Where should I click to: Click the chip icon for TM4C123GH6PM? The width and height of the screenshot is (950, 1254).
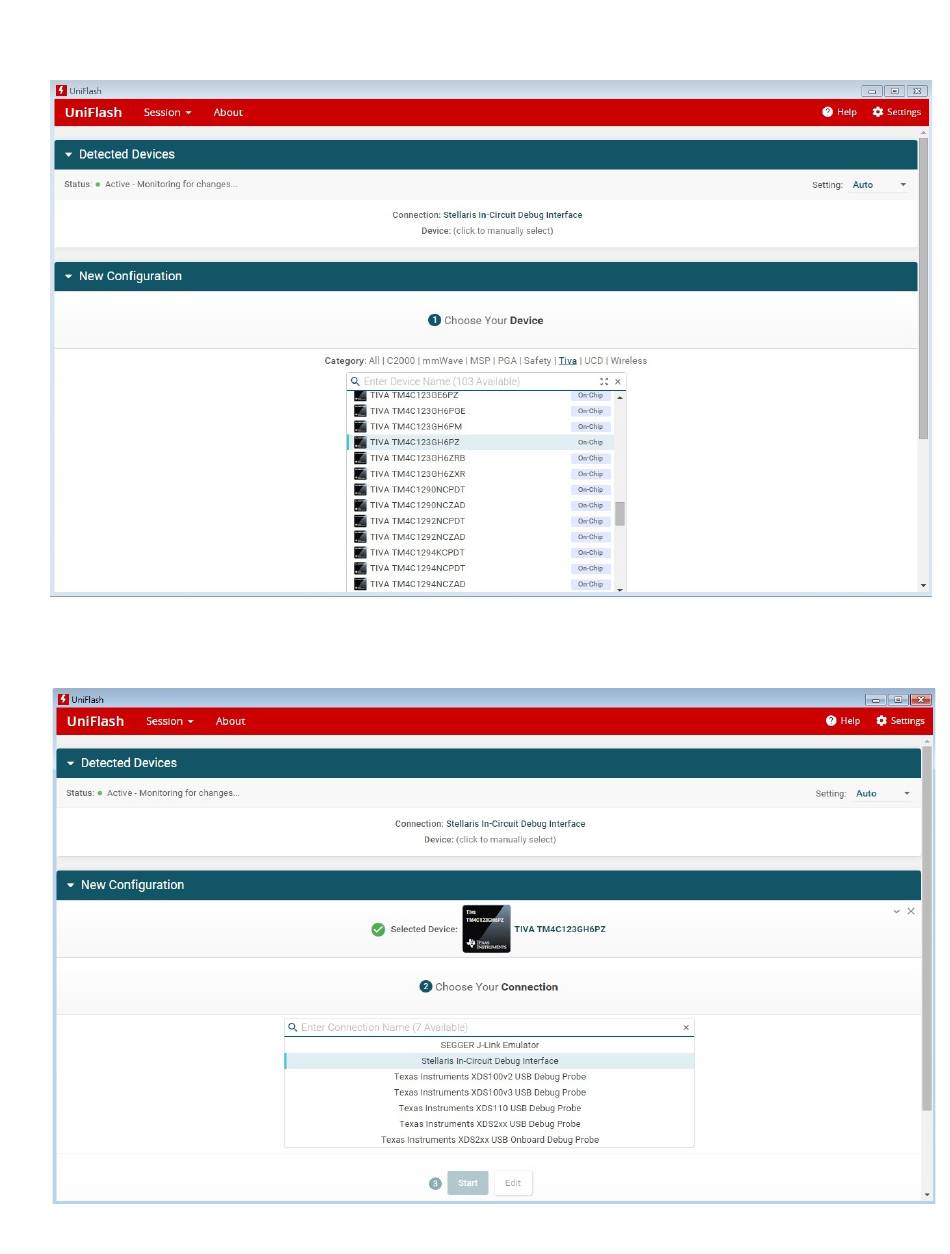coord(360,427)
